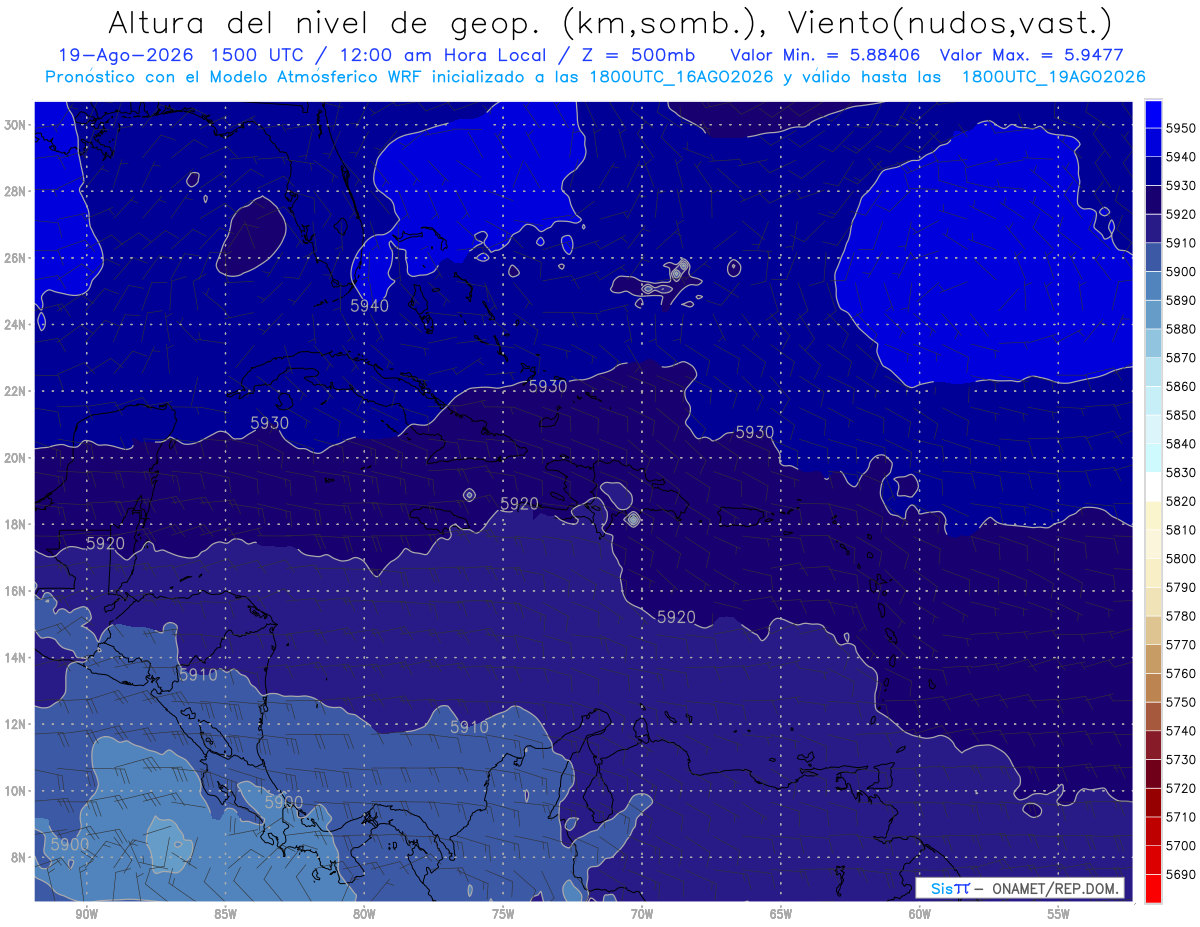Click the 65W longitude axis label

click(x=781, y=914)
